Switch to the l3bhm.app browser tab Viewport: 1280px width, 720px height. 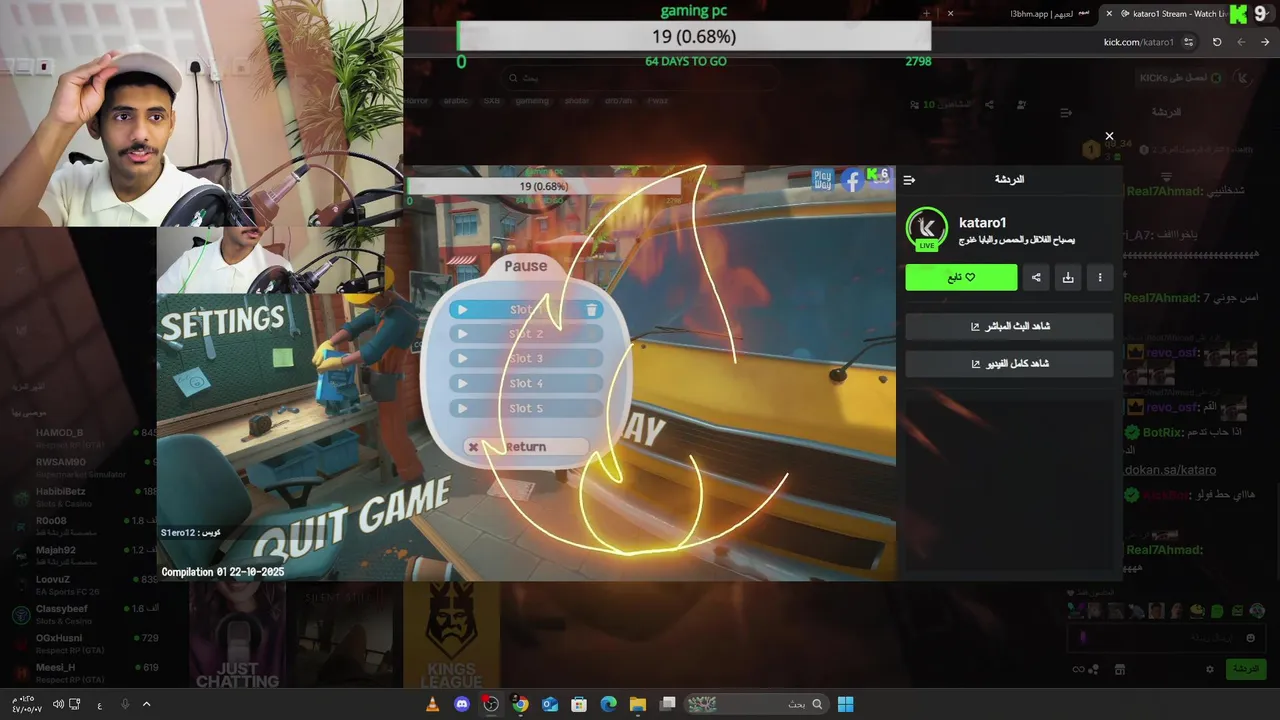pyautogui.click(x=1048, y=14)
